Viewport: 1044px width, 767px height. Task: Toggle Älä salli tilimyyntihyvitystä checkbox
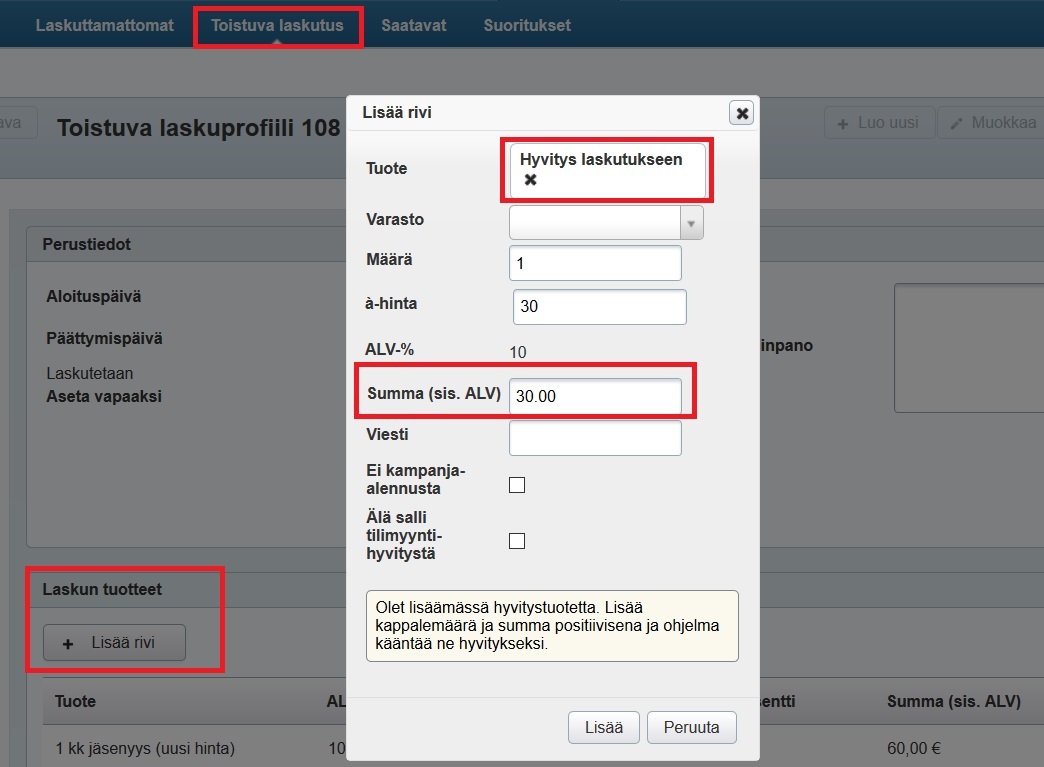pyautogui.click(x=517, y=541)
